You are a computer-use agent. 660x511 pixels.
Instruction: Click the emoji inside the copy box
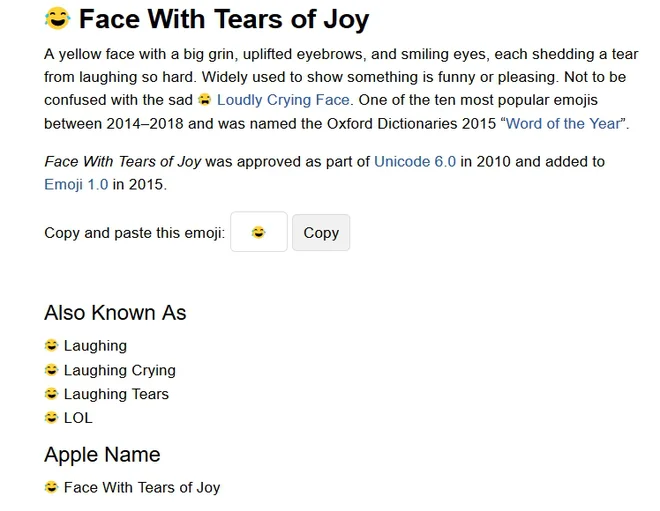pos(258,232)
